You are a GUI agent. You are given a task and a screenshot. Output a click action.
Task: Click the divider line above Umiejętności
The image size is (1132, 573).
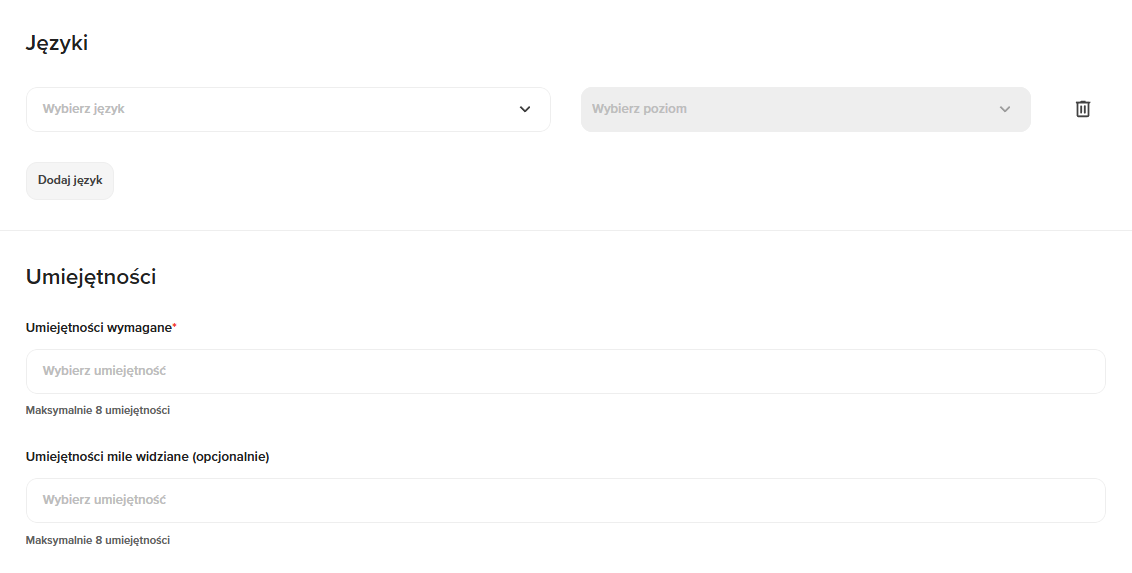coord(566,231)
